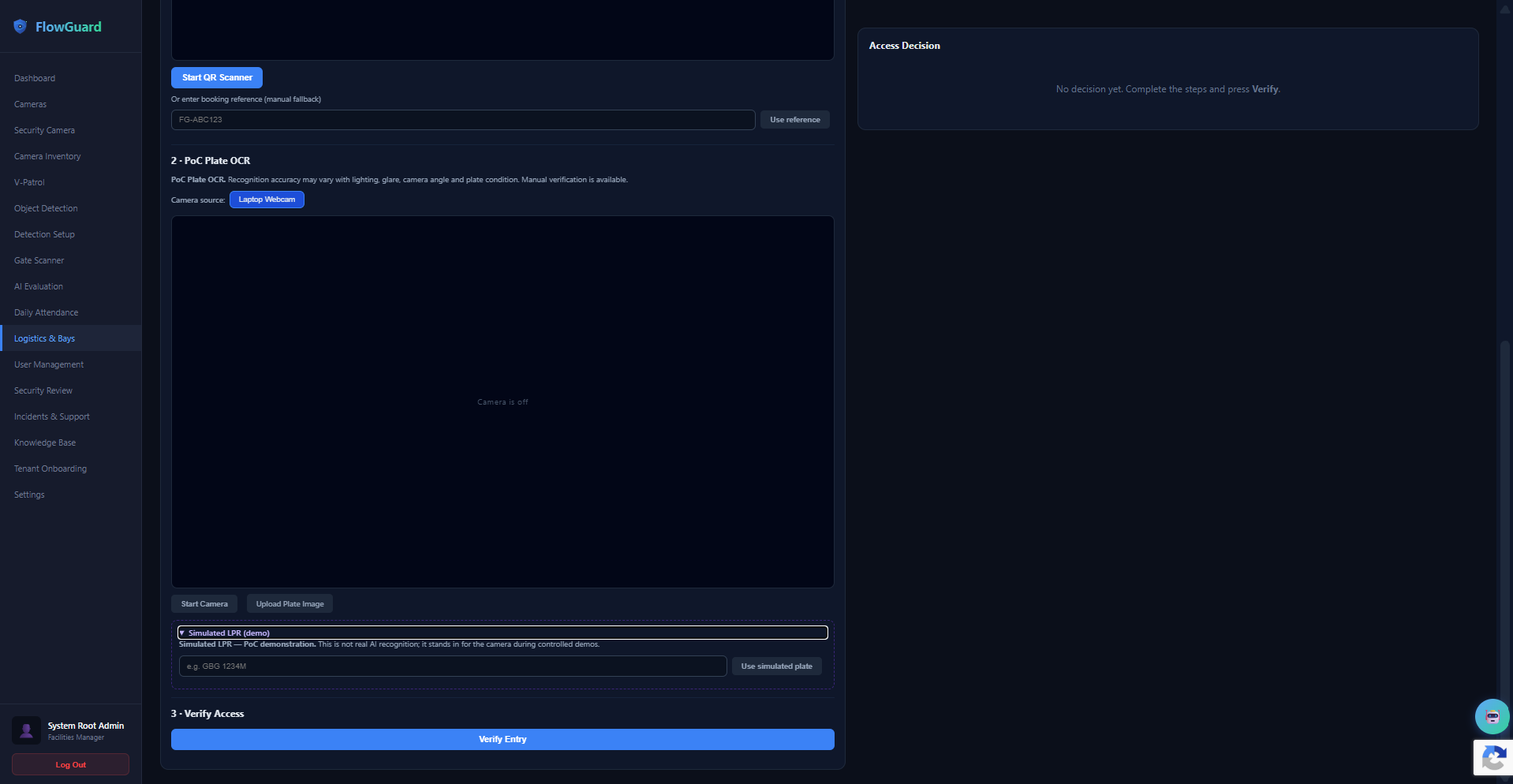This screenshot has width=1513, height=784.
Task: Open the chatbot assistant bubble
Action: pos(1492,716)
